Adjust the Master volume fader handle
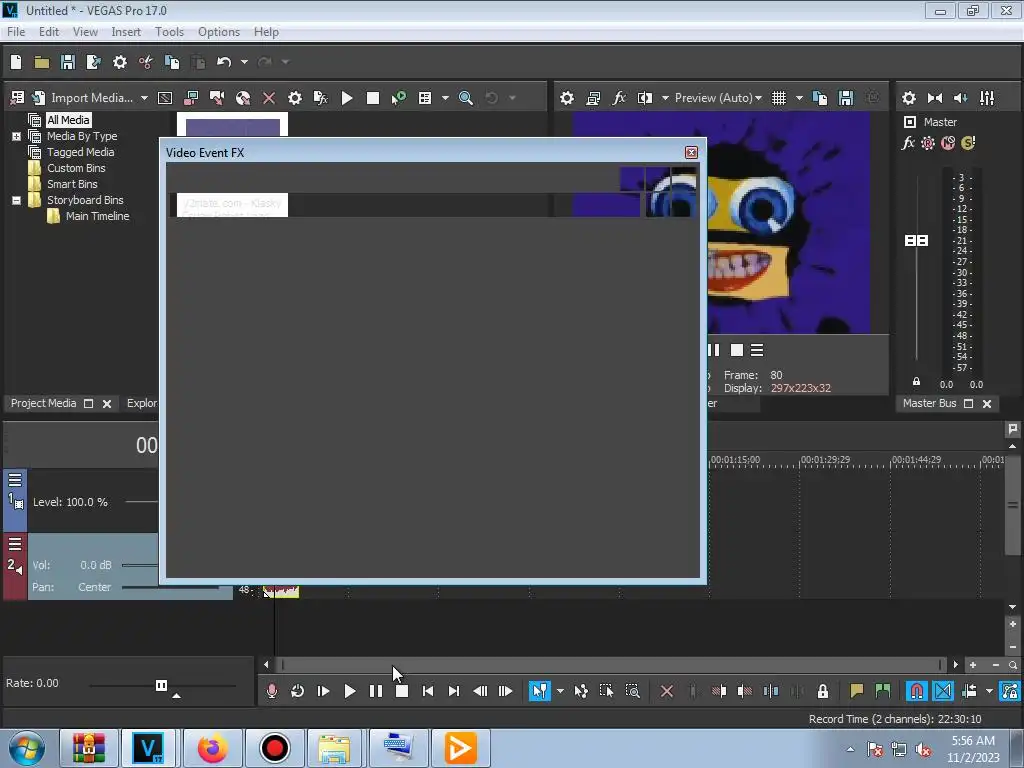Screen dimensions: 1024x768 pyautogui.click(x=916, y=241)
